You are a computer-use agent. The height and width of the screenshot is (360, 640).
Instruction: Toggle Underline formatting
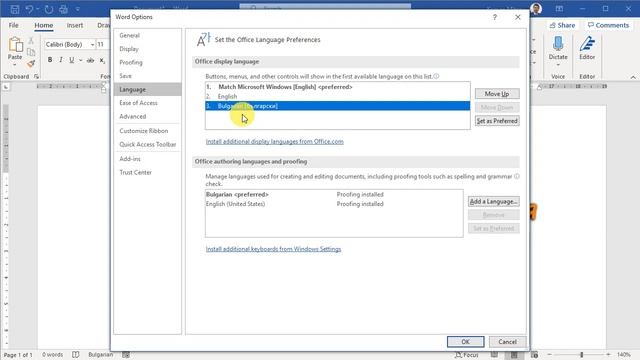point(71,60)
